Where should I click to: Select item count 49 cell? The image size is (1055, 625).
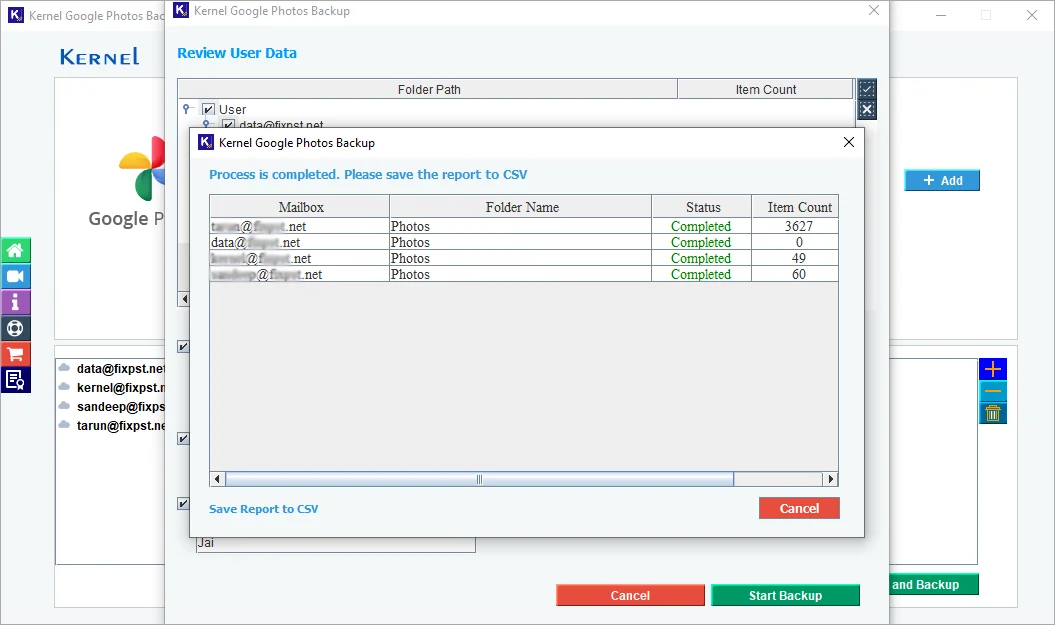(x=795, y=258)
